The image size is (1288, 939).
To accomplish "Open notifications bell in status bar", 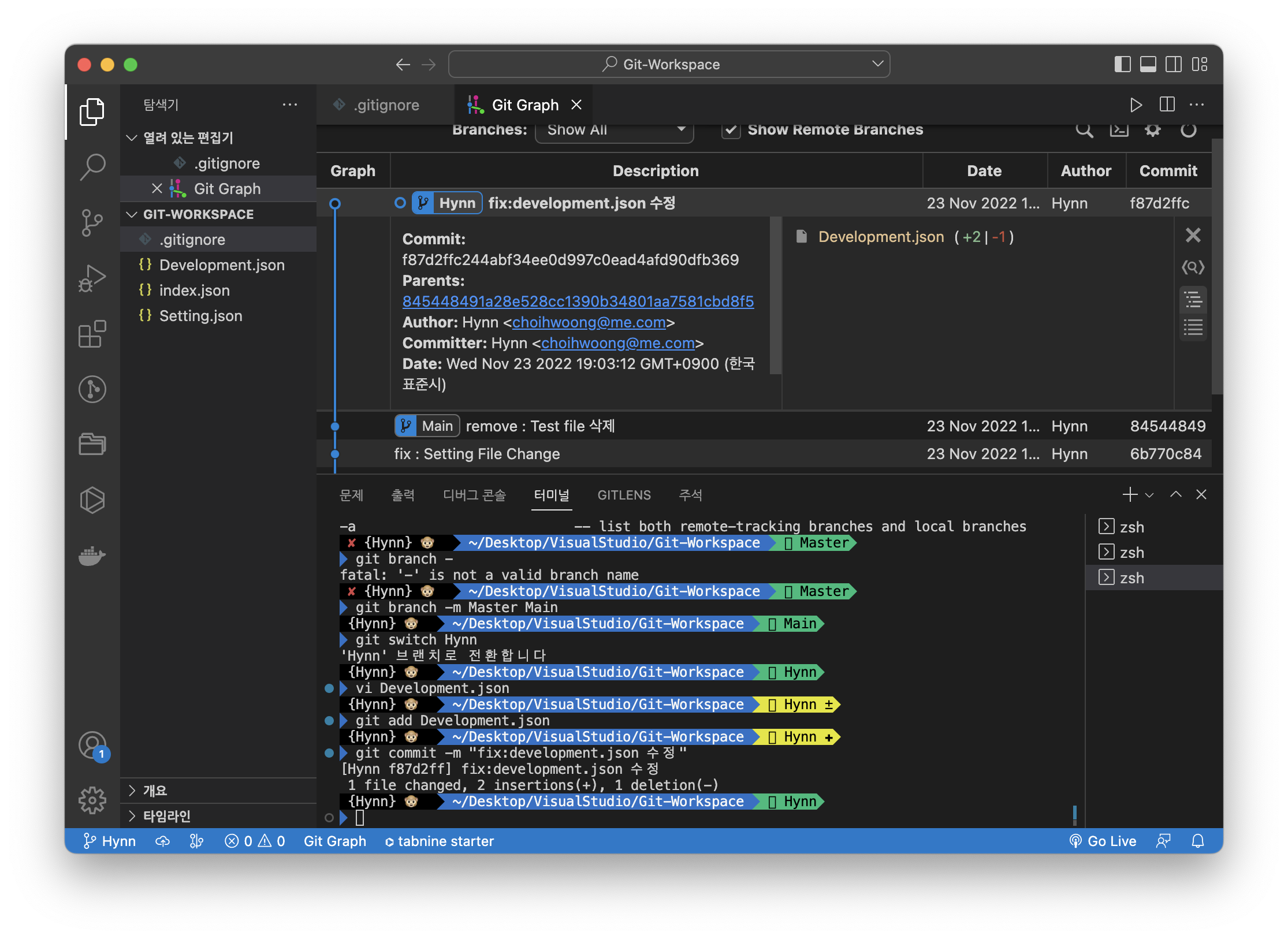I will [x=1198, y=841].
